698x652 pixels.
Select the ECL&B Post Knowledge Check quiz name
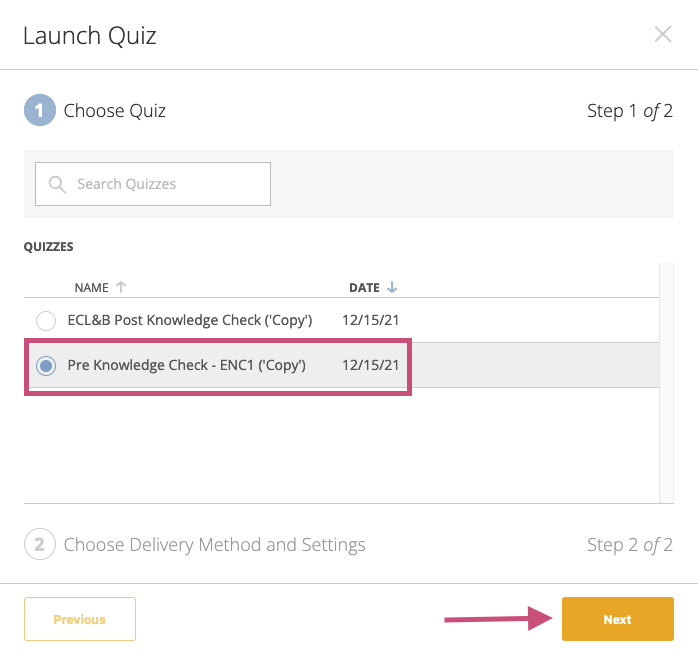tap(190, 320)
